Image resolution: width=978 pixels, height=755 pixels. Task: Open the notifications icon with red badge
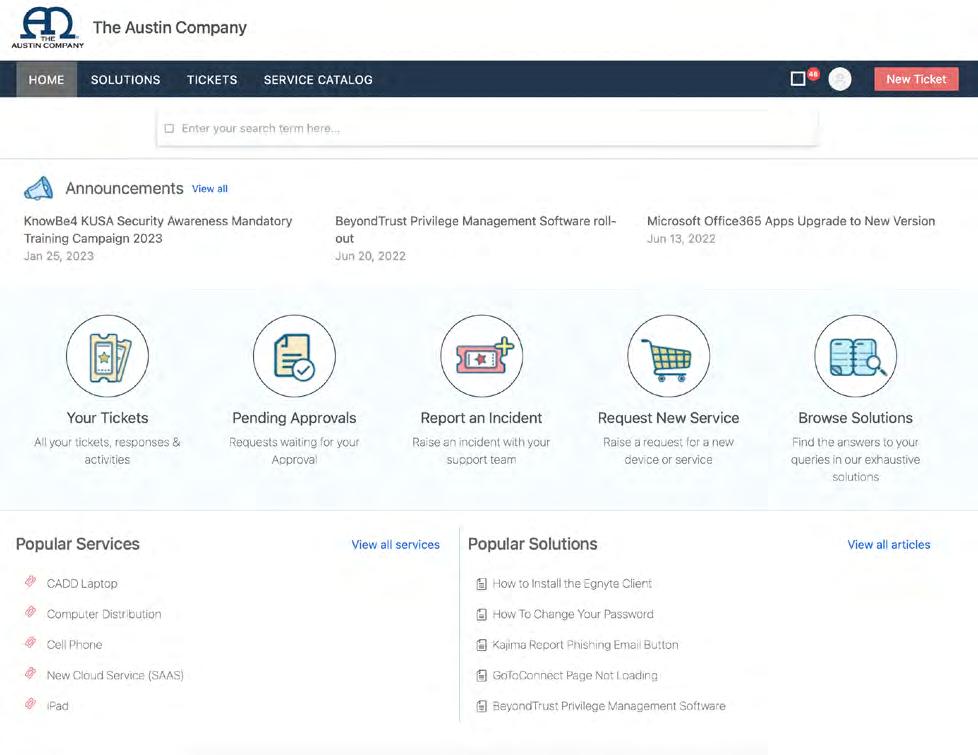(799, 79)
